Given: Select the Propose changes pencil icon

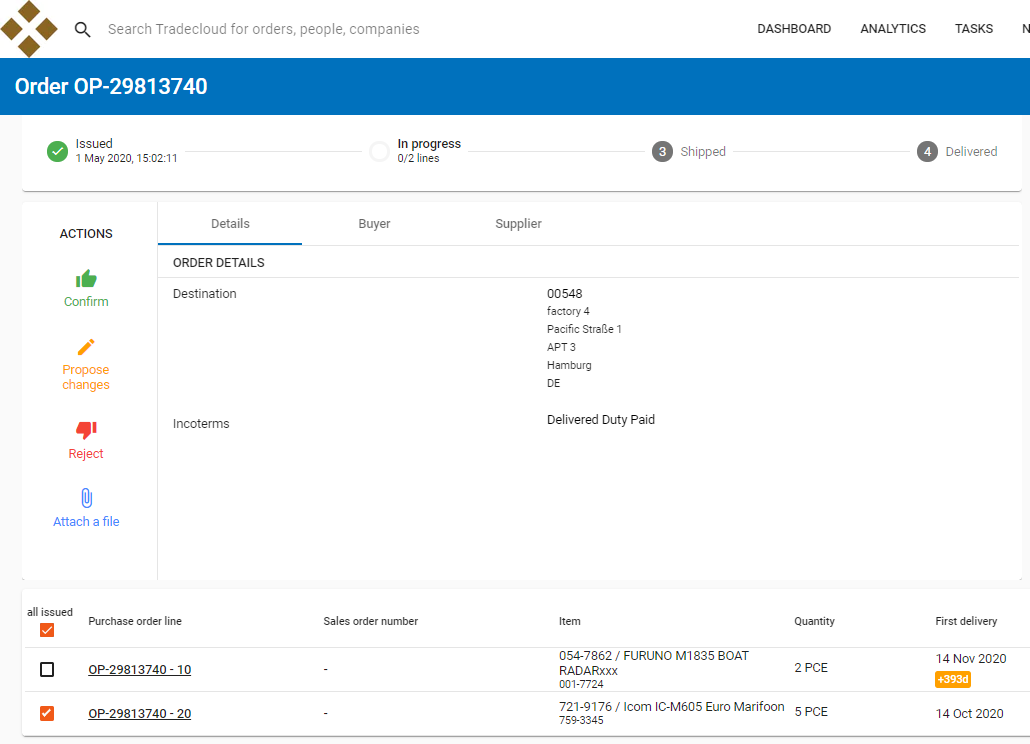Looking at the screenshot, I should [x=86, y=347].
